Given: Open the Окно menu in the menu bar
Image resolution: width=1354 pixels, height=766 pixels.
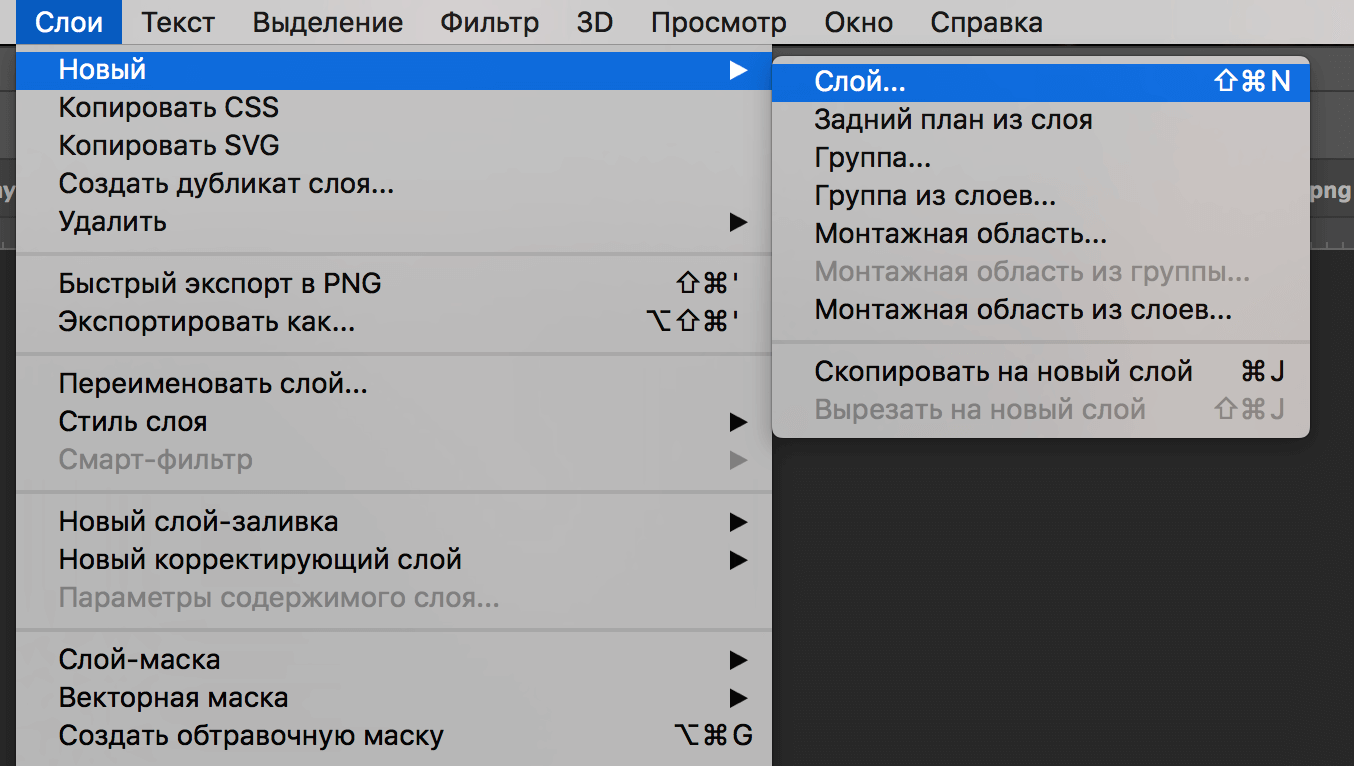Looking at the screenshot, I should [857, 22].
